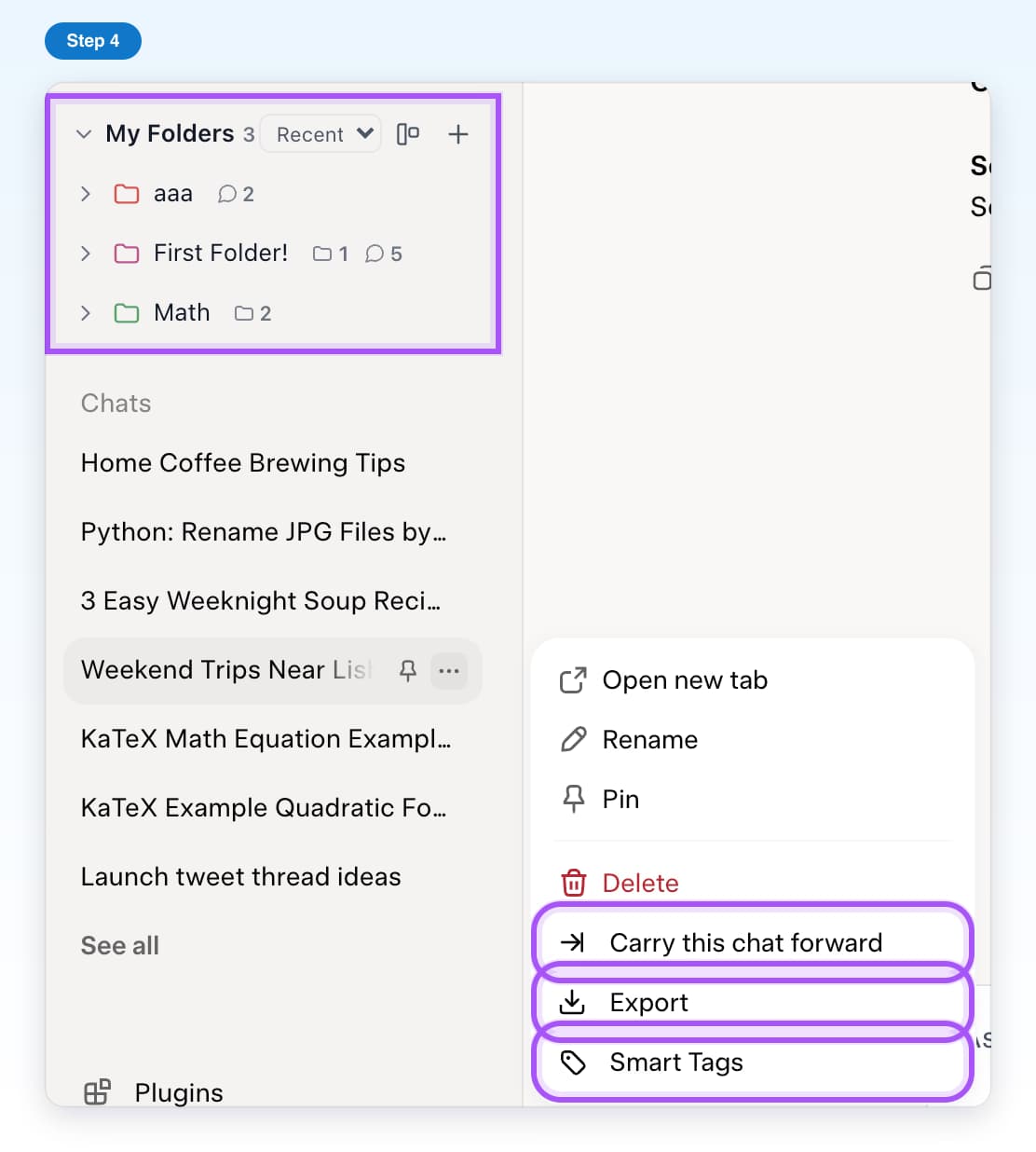1036x1152 pixels.
Task: Choose Pin in the context menu
Action: coord(753,800)
